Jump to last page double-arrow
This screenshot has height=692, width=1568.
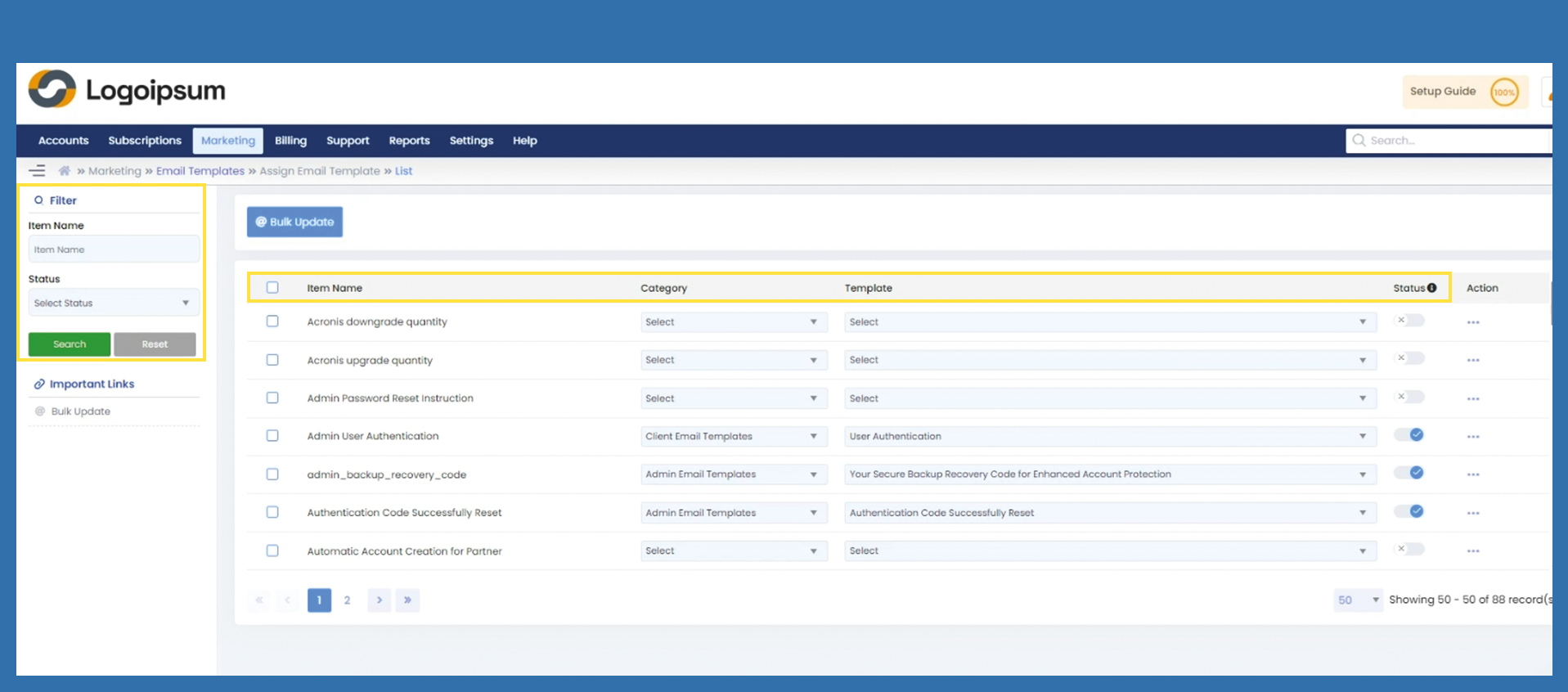click(407, 600)
